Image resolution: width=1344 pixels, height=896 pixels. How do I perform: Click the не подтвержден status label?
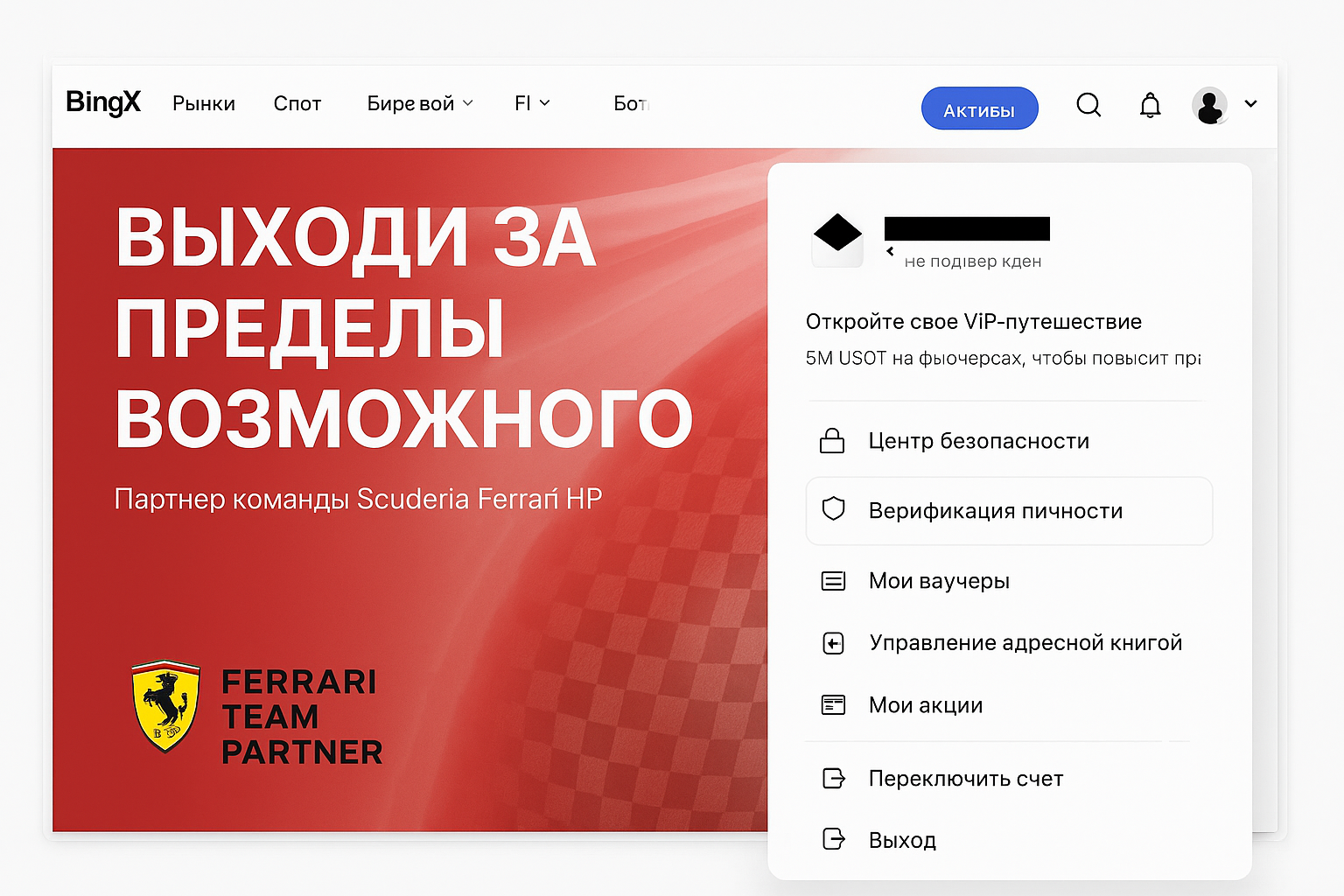(973, 261)
